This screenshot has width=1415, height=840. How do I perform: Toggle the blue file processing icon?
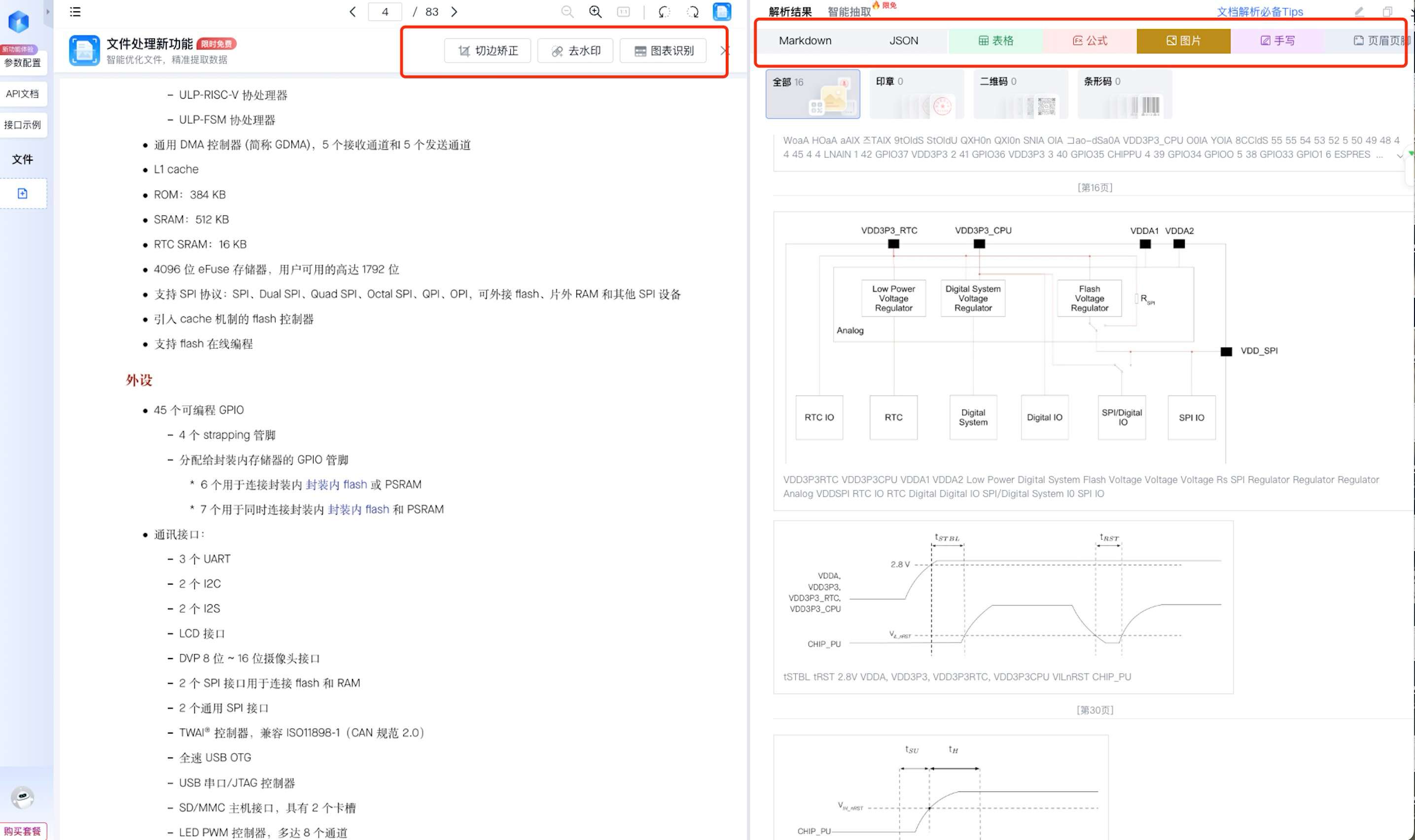[x=722, y=12]
